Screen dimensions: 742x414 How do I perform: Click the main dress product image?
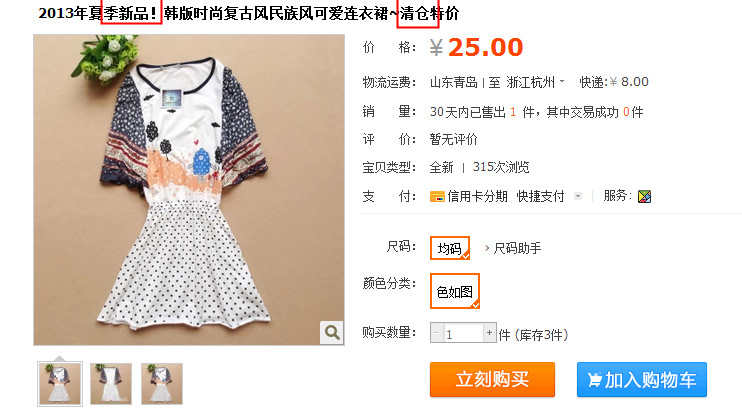[189, 190]
